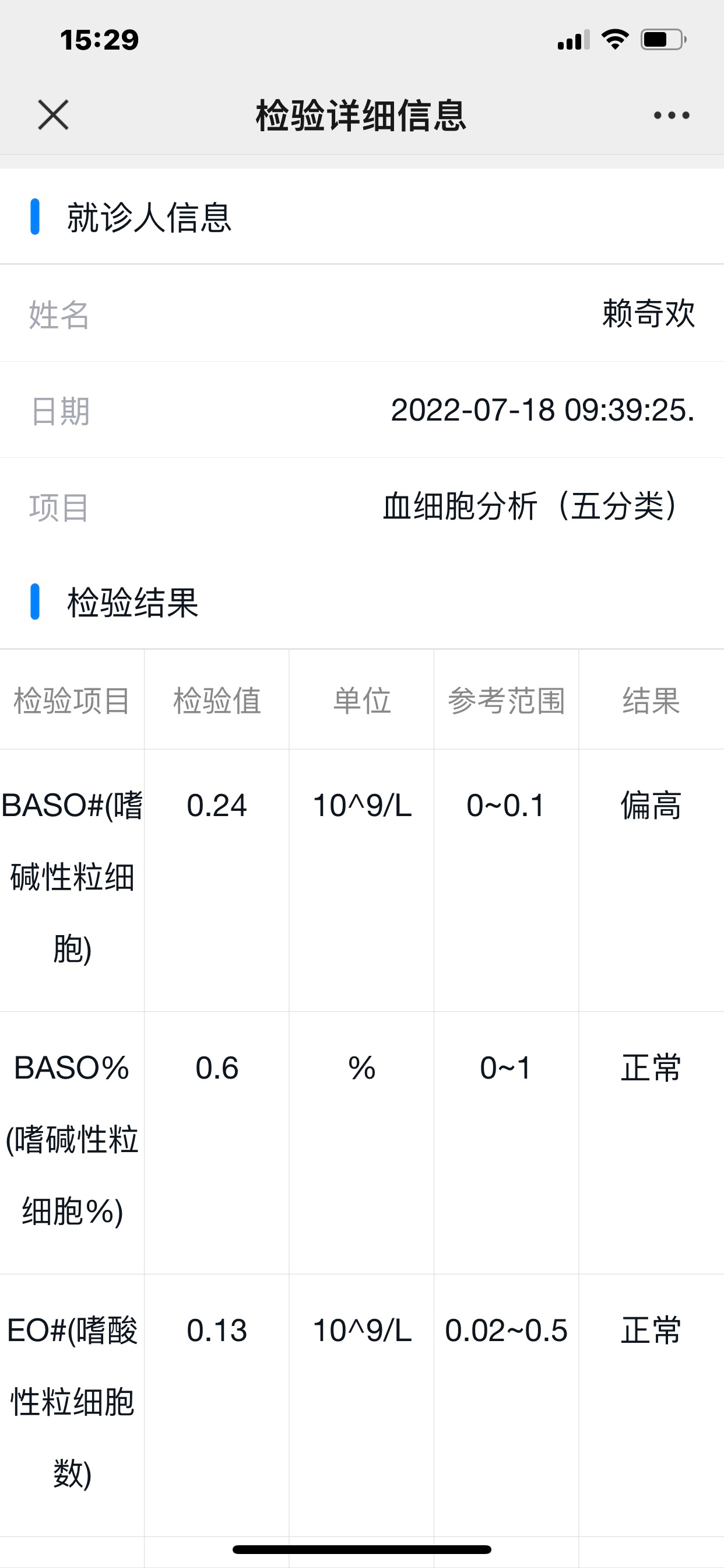Viewport: 724px width, 1568px height.
Task: Tap the home indicator bar at bottom
Action: pyautogui.click(x=362, y=1549)
